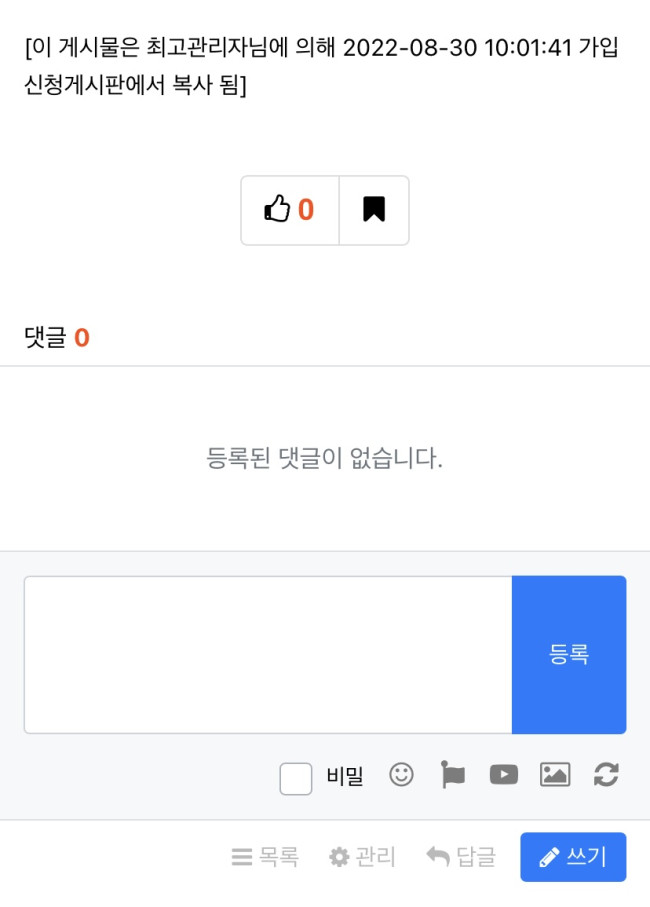Click the orange like count number

coord(306,209)
